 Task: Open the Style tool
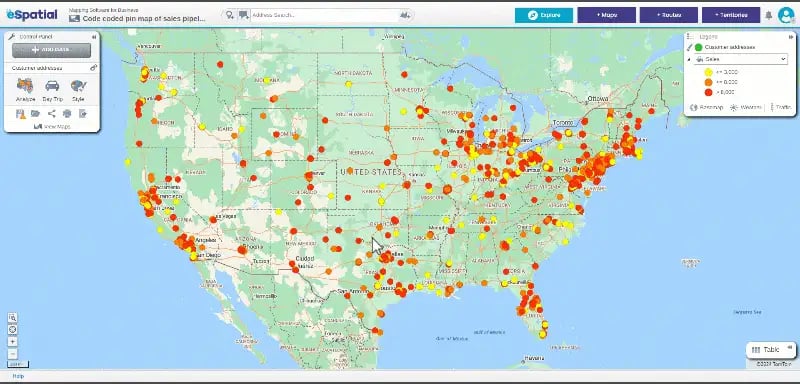coord(78,89)
